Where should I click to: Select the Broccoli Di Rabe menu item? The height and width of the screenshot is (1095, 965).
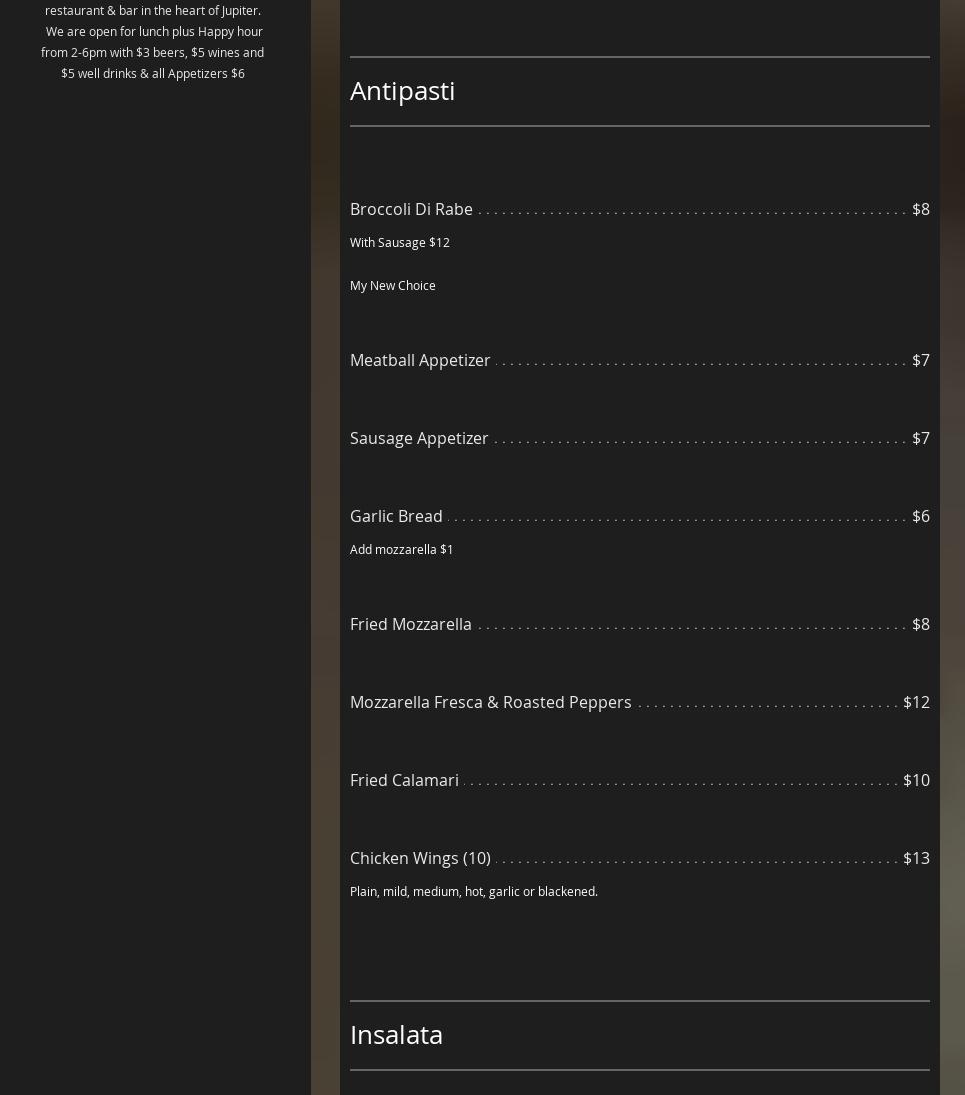pyautogui.click(x=411, y=209)
